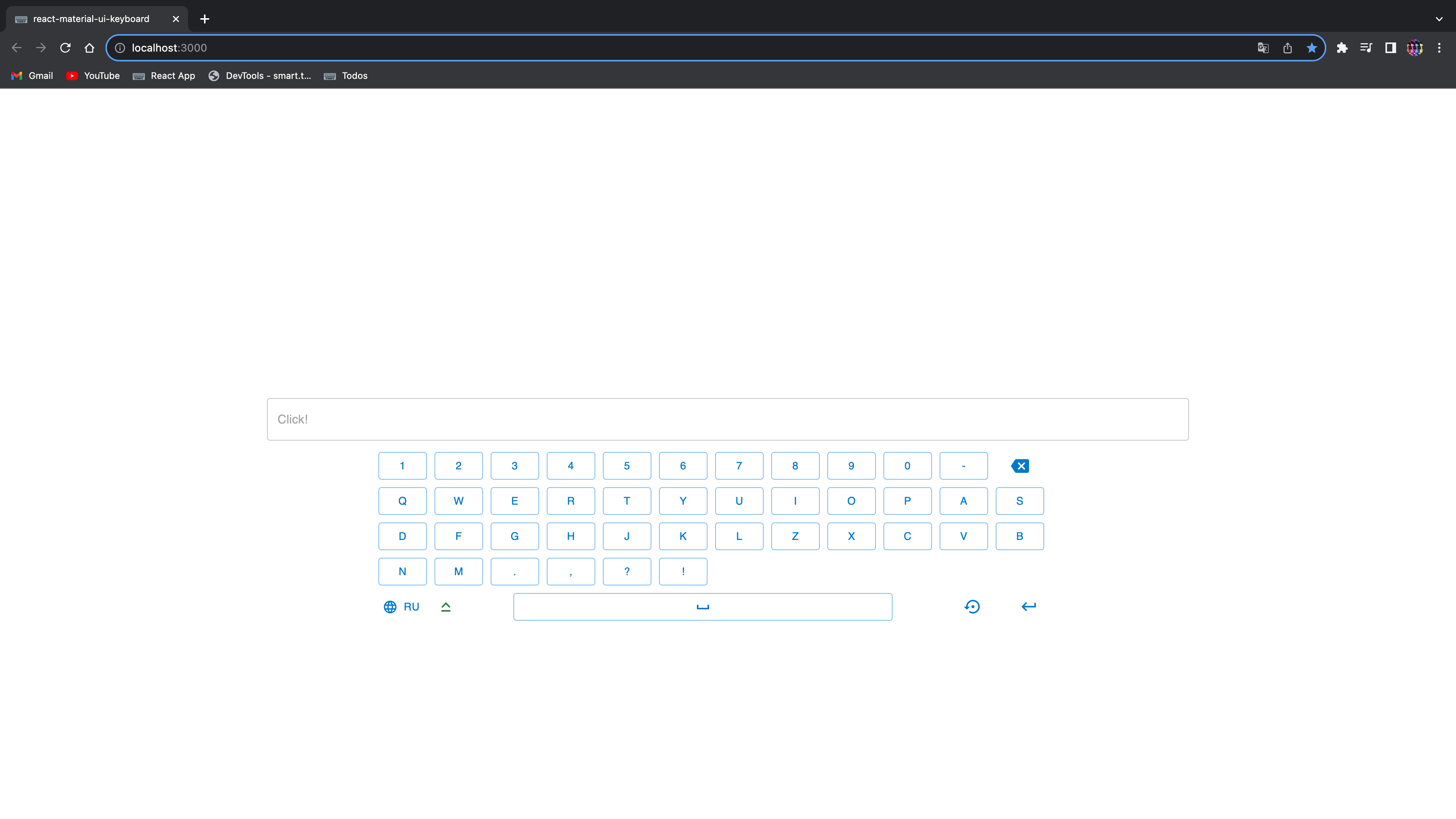The width and height of the screenshot is (1456, 819).
Task: Click the backspace key icon
Action: click(x=1020, y=466)
